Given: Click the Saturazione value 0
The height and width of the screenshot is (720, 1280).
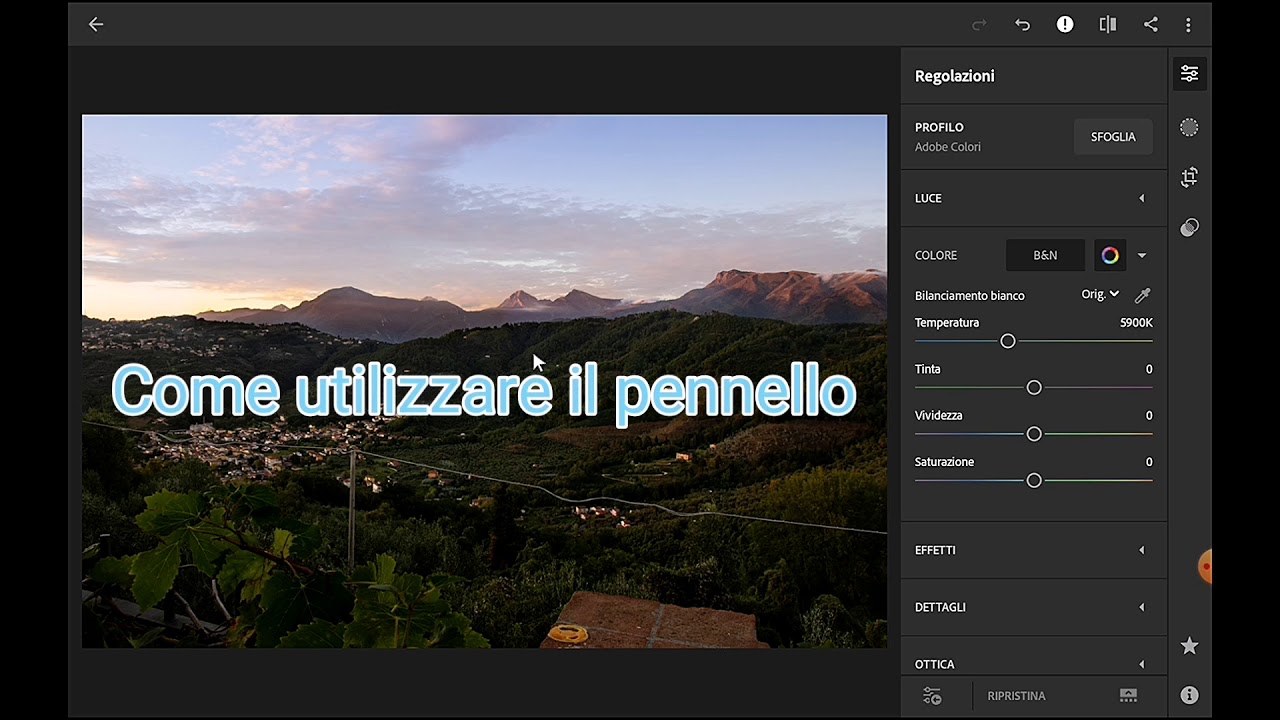Looking at the screenshot, I should coord(1149,462).
